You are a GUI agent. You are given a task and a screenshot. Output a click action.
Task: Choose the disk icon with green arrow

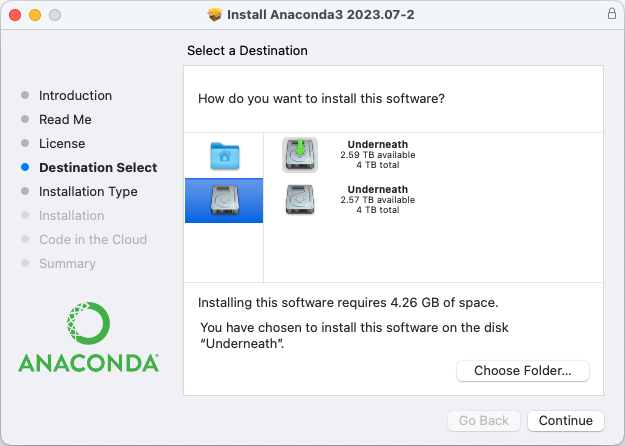pos(300,154)
